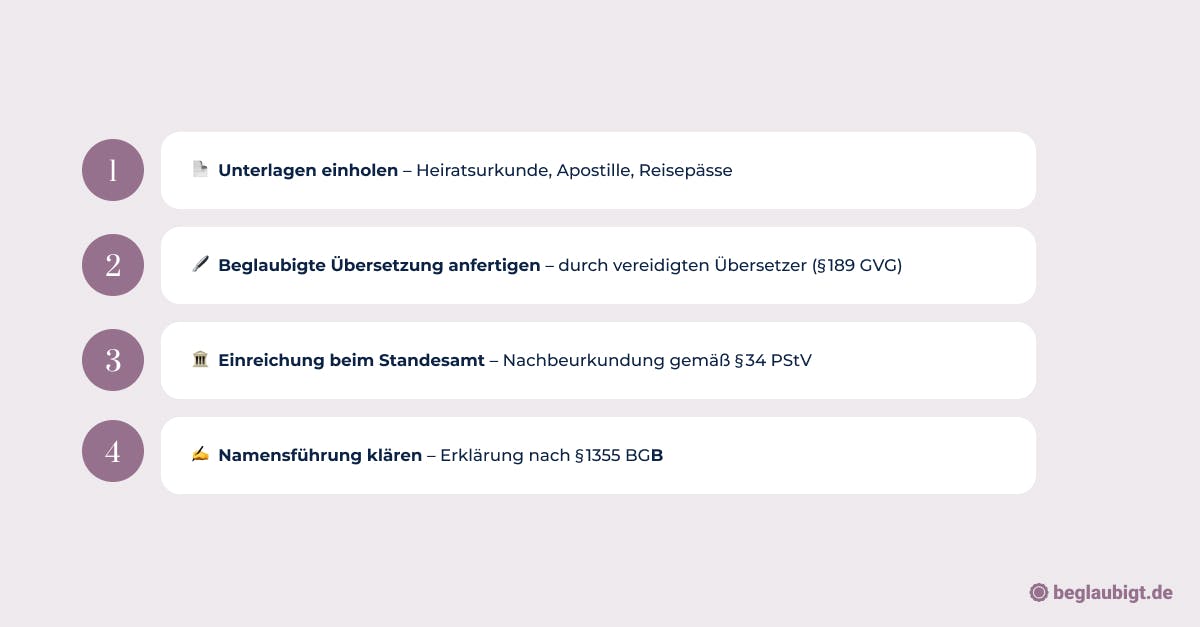Click the bold 'Unterlagen einholen' heading
1200x627 pixels.
308,170
